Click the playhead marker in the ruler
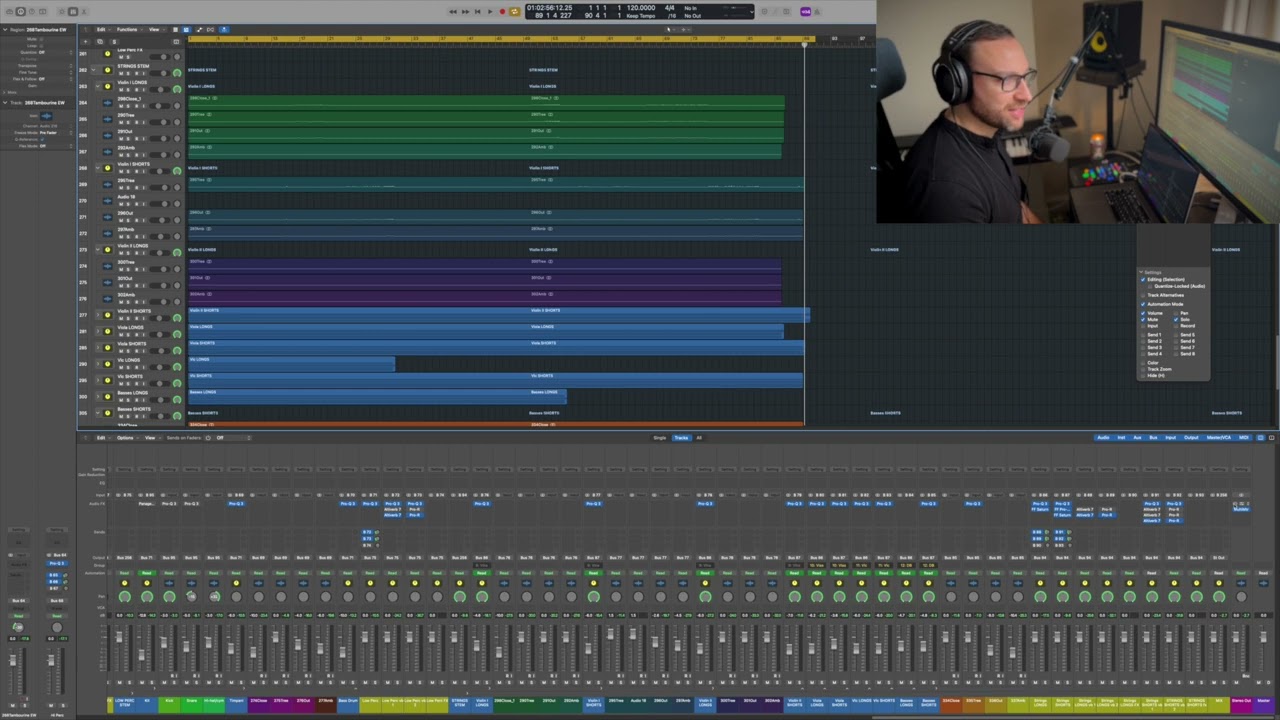Viewport: 1280px width, 720px height. pos(805,44)
